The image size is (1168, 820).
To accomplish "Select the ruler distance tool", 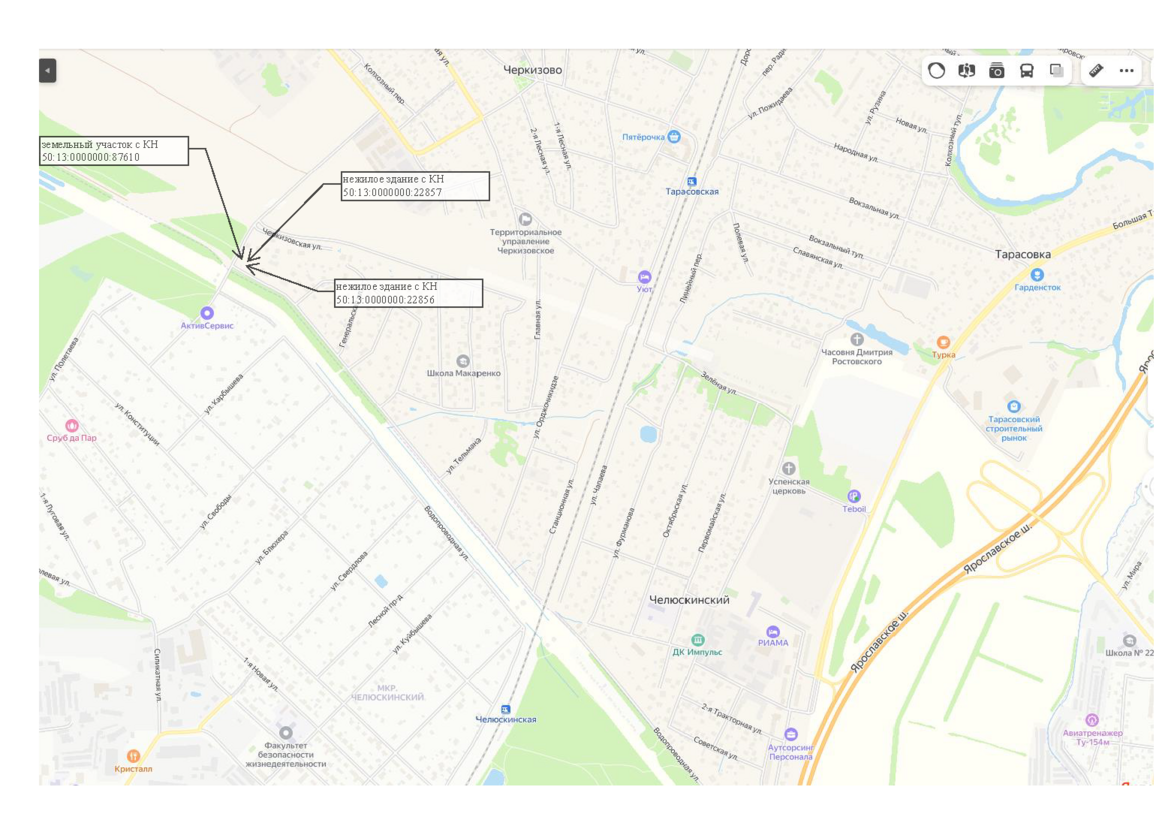I will (x=1096, y=70).
